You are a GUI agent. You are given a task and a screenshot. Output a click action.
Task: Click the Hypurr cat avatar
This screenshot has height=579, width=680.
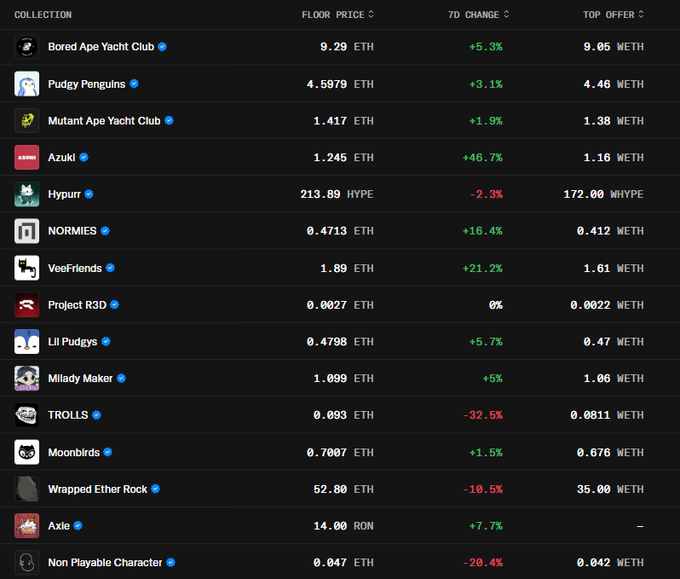coord(26,194)
